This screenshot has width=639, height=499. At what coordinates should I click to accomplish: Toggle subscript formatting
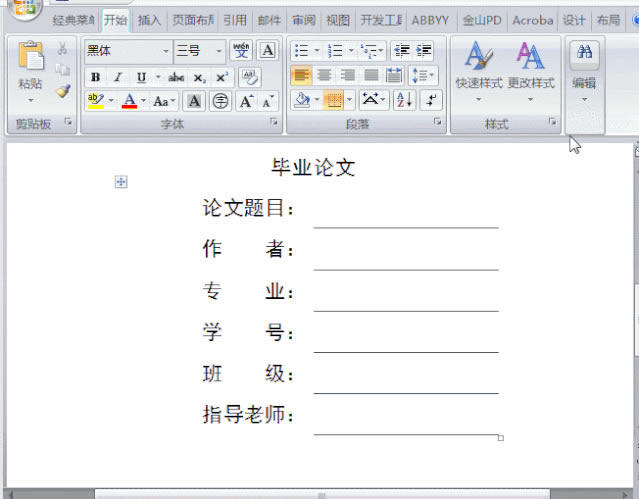coord(199,77)
